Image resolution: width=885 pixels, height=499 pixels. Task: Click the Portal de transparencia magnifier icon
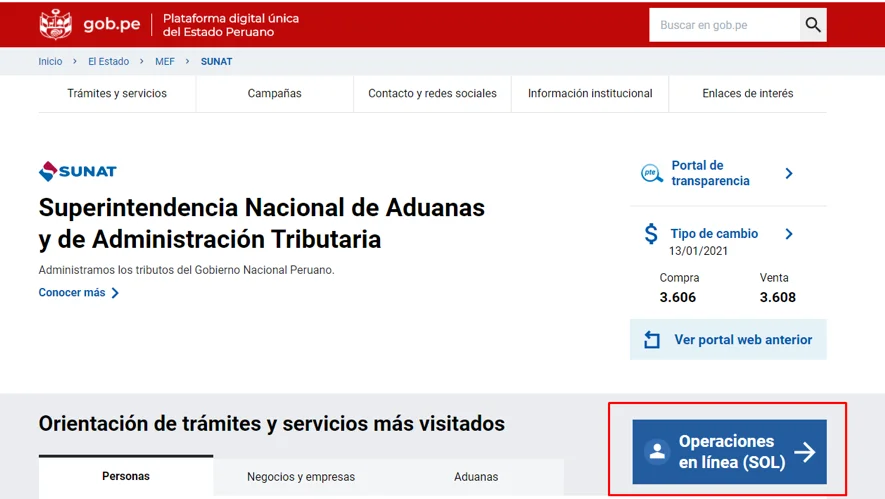click(652, 173)
